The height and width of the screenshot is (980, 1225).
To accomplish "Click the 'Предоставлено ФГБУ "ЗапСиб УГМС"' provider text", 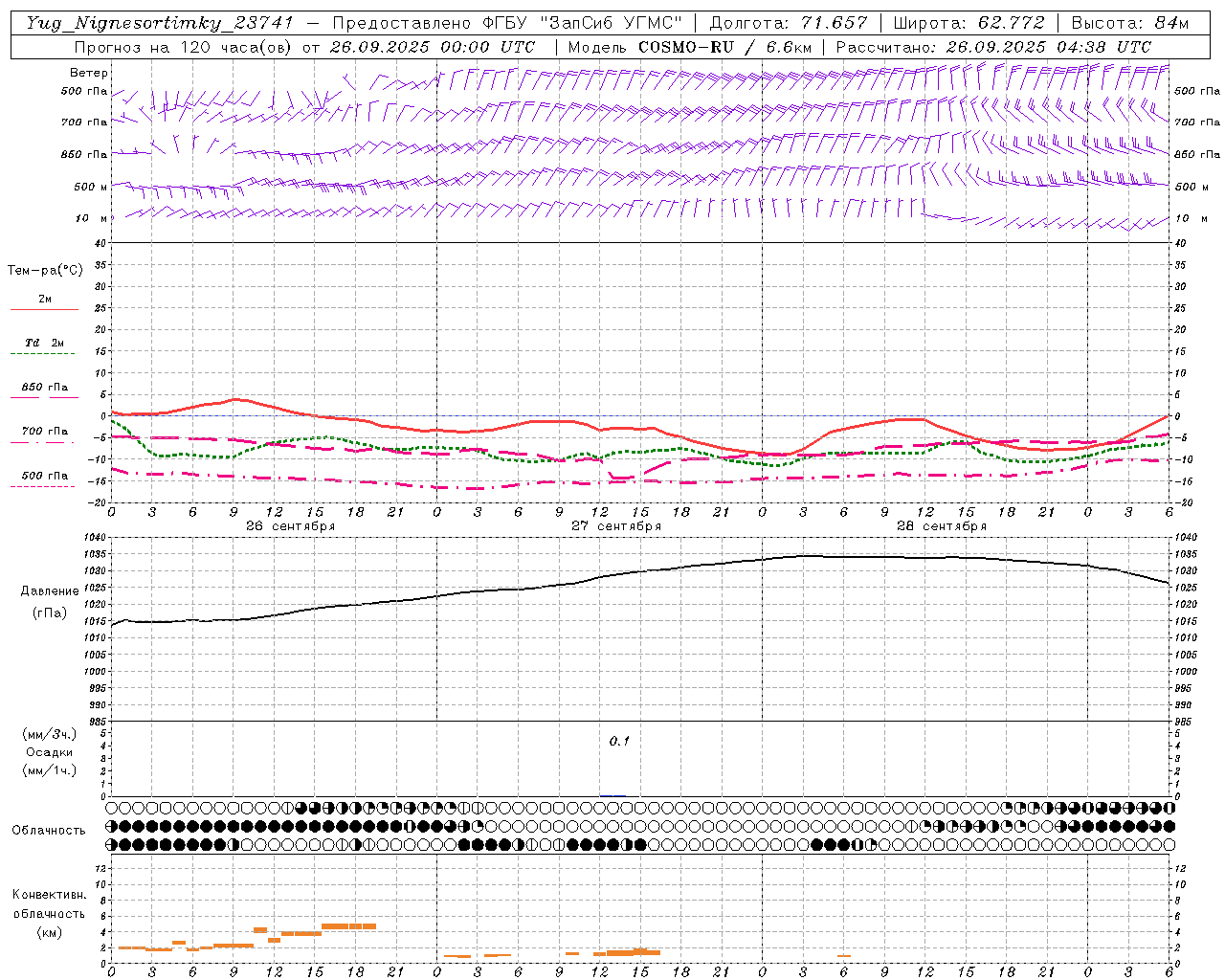I will point(507,23).
